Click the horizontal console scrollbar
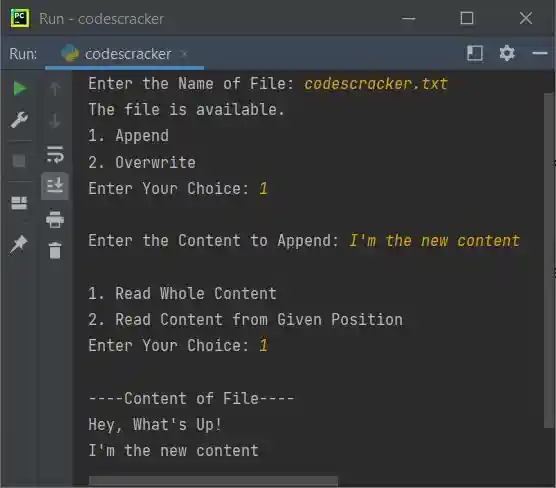 213,481
